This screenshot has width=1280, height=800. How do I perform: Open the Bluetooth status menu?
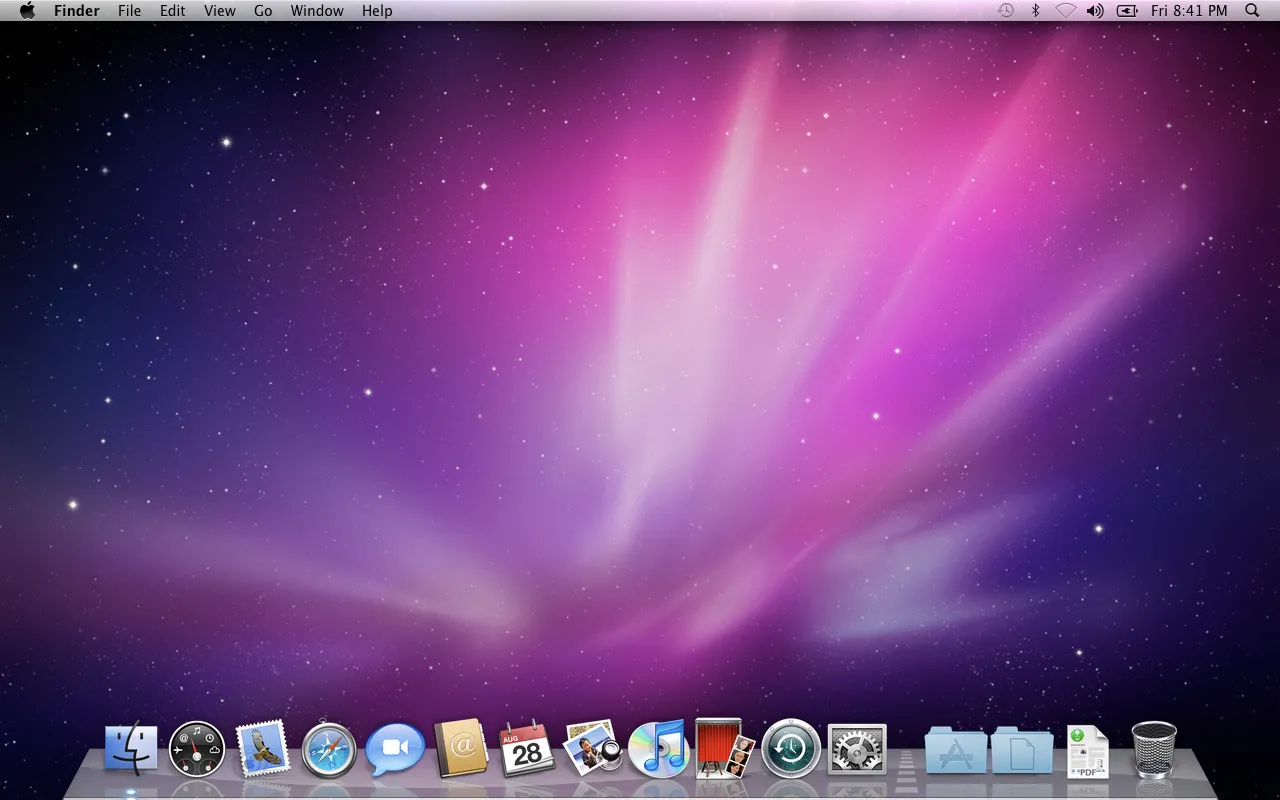pos(1035,10)
